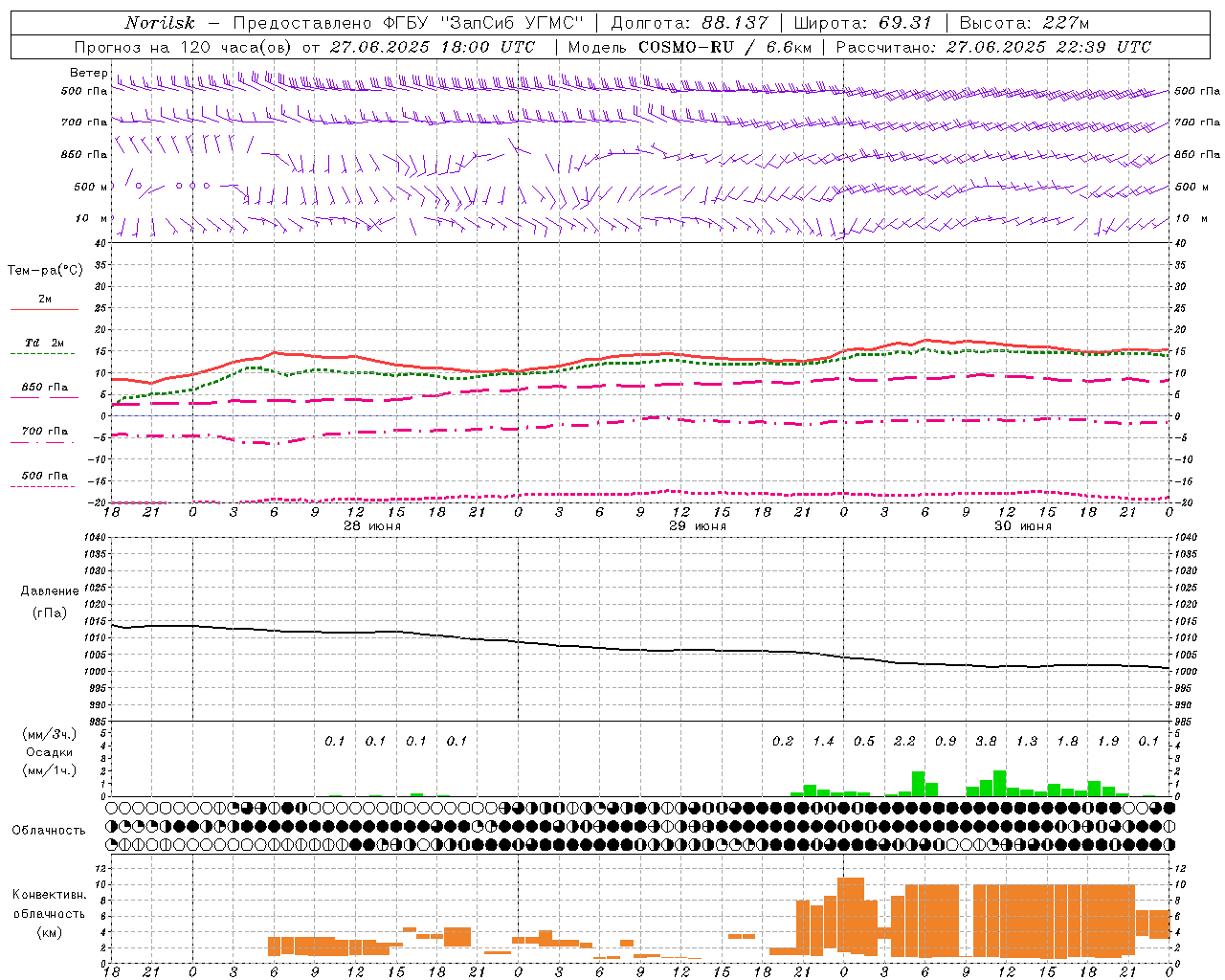Click the '1.8' precipitation total value

[x=1067, y=742]
